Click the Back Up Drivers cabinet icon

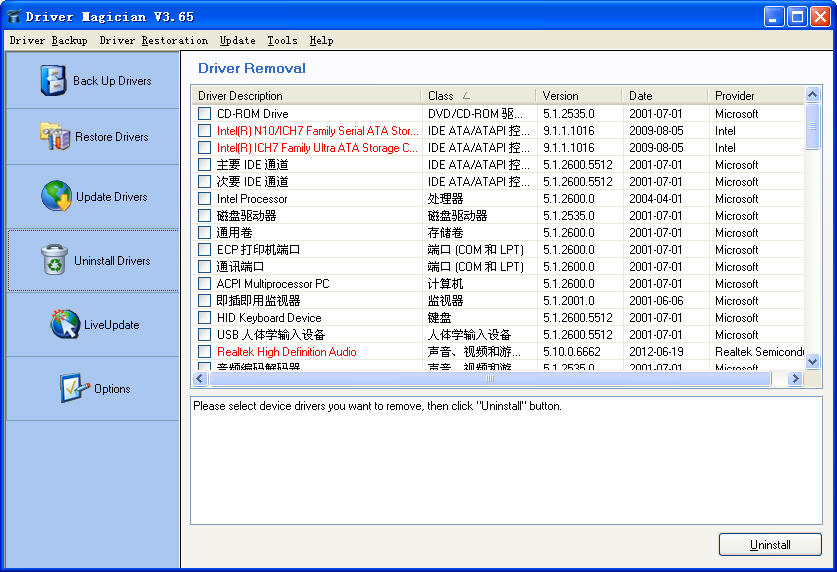click(x=53, y=81)
